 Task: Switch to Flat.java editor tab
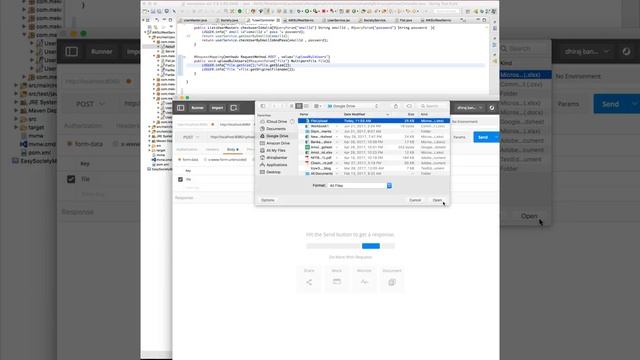coord(405,20)
